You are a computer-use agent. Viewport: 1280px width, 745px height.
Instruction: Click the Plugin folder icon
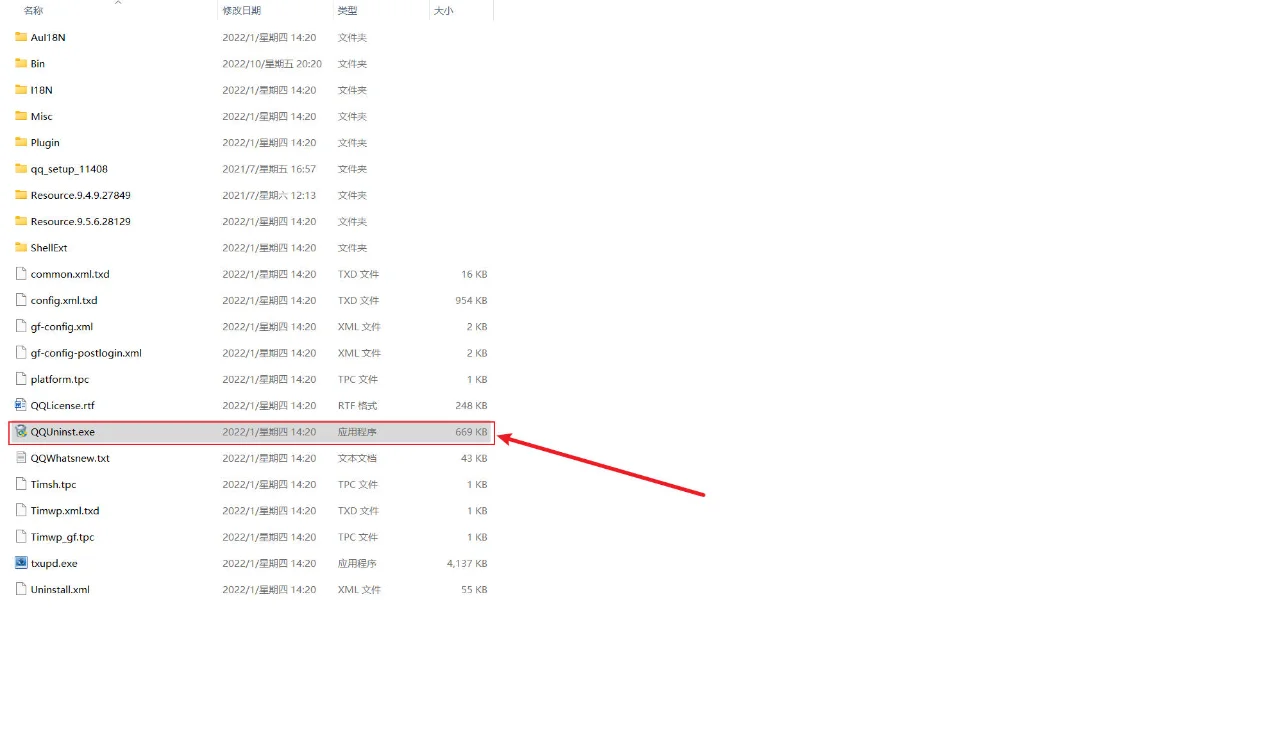(21, 142)
